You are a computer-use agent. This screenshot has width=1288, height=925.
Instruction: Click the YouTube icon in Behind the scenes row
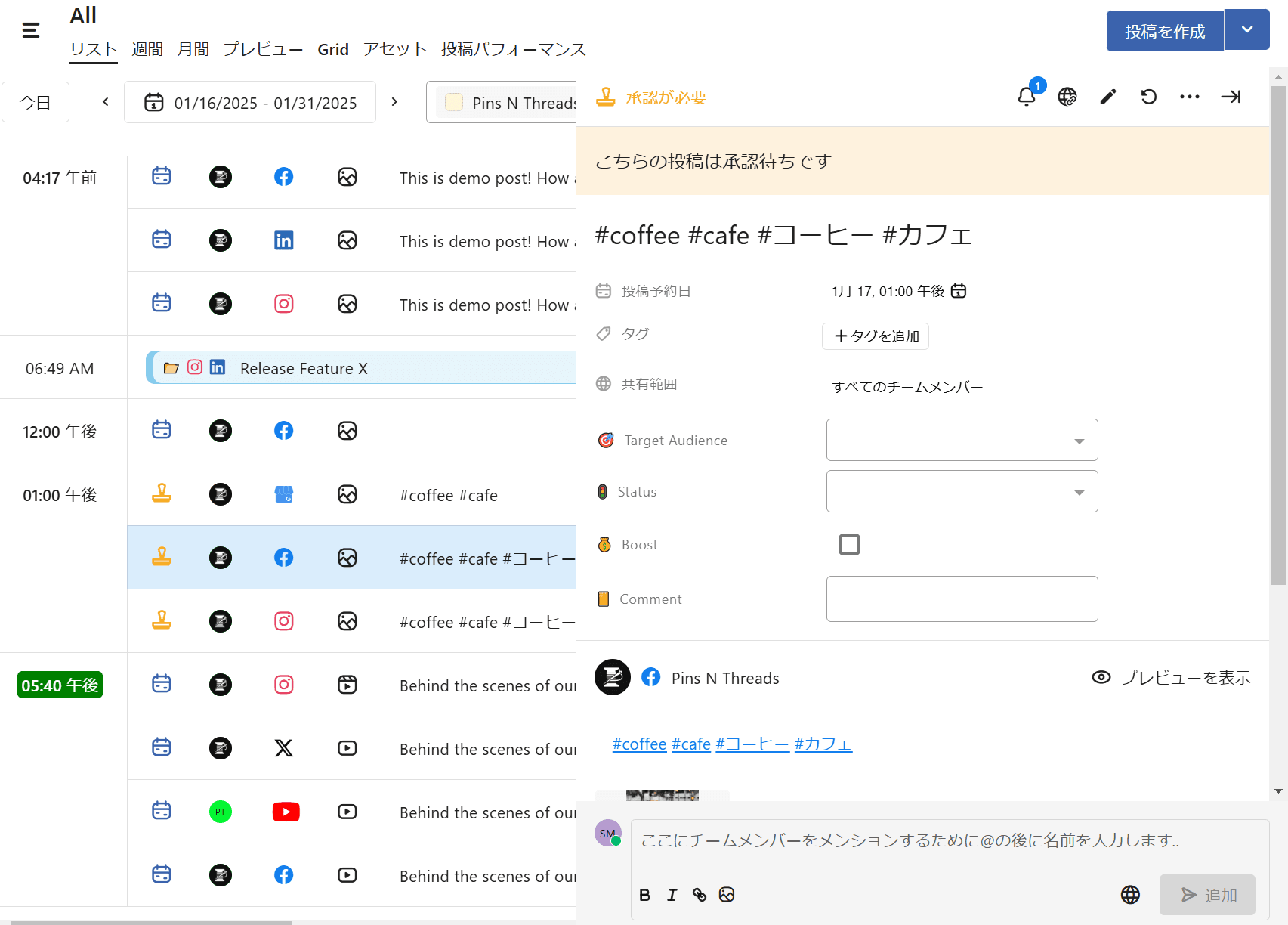[x=286, y=812]
